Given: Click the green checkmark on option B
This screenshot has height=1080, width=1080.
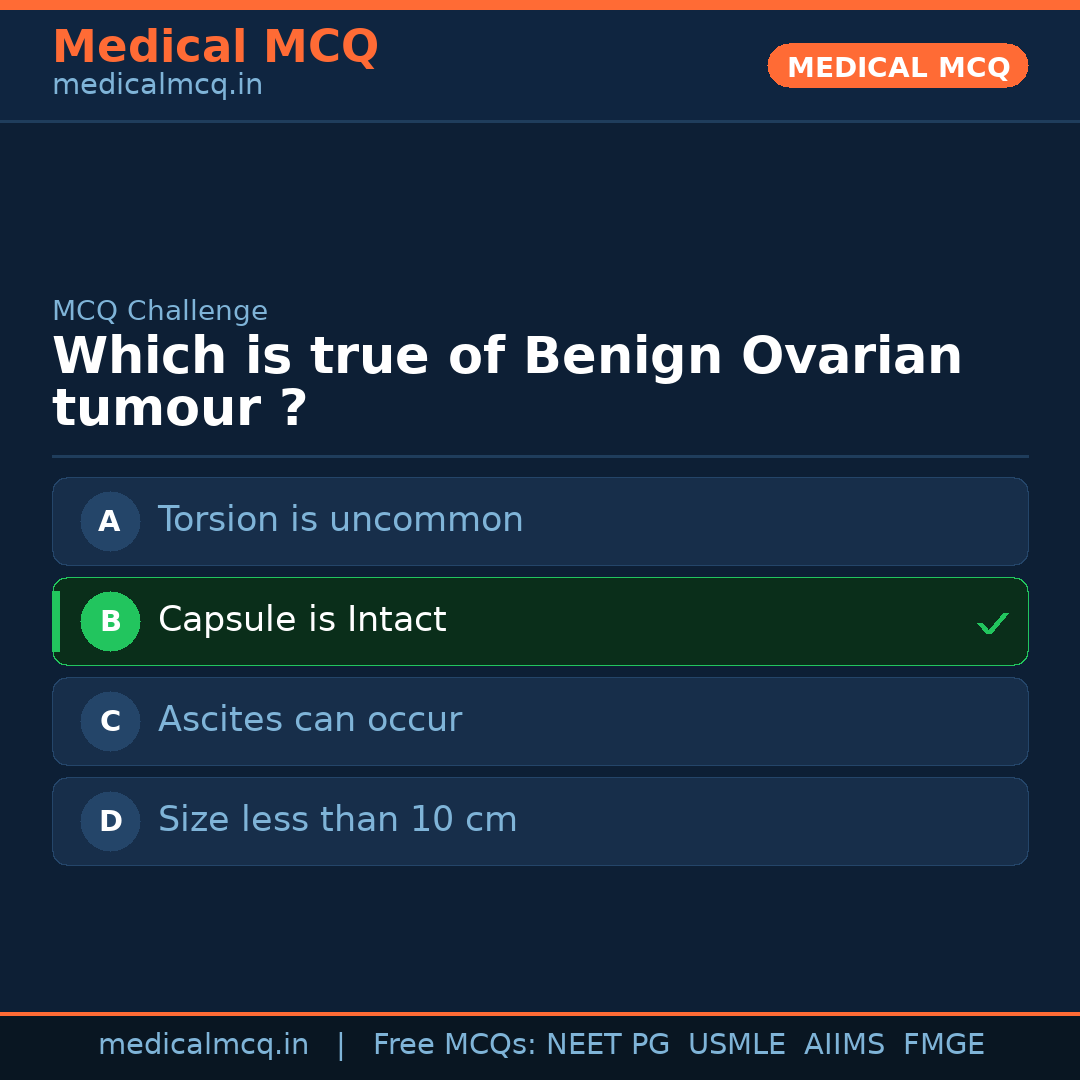Looking at the screenshot, I should pos(992,623).
